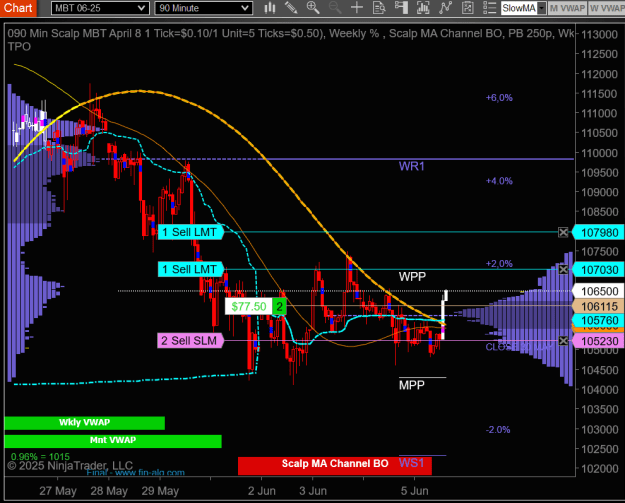Open the indicators line icon
The height and width of the screenshot is (503, 625).
[x=445, y=8]
